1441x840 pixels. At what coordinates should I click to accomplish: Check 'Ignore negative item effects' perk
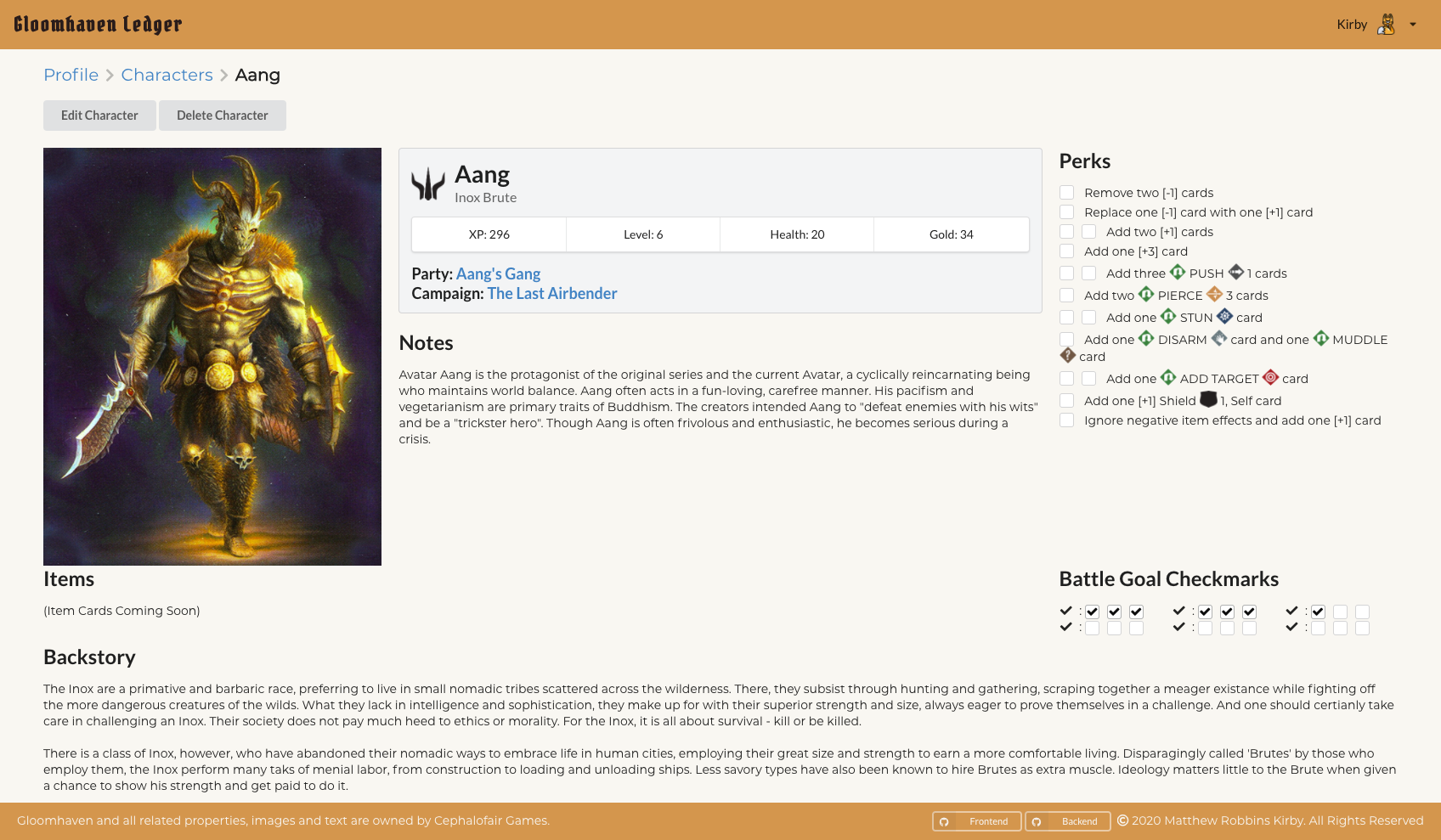click(x=1067, y=420)
